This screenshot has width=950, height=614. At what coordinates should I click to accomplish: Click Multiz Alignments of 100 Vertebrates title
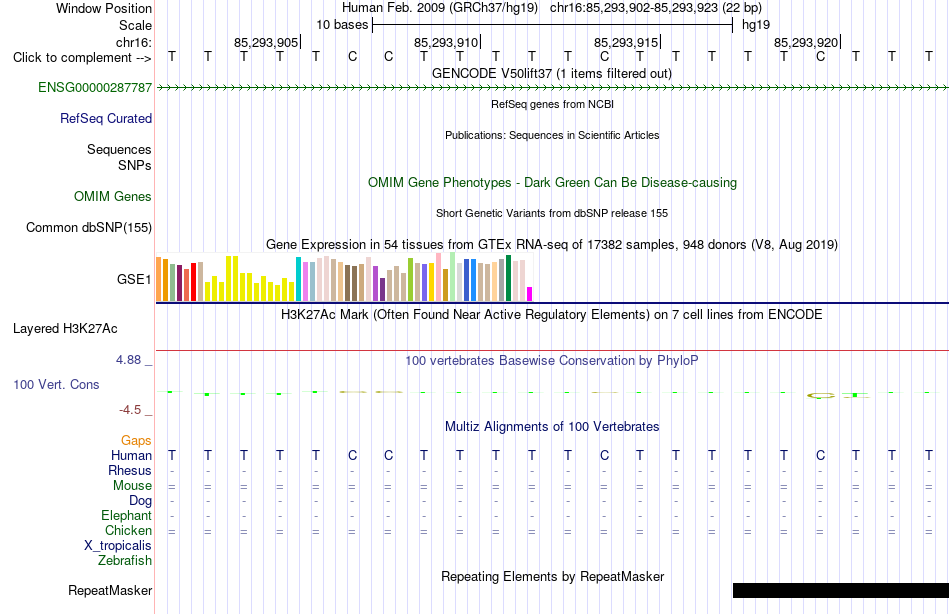pos(552,426)
